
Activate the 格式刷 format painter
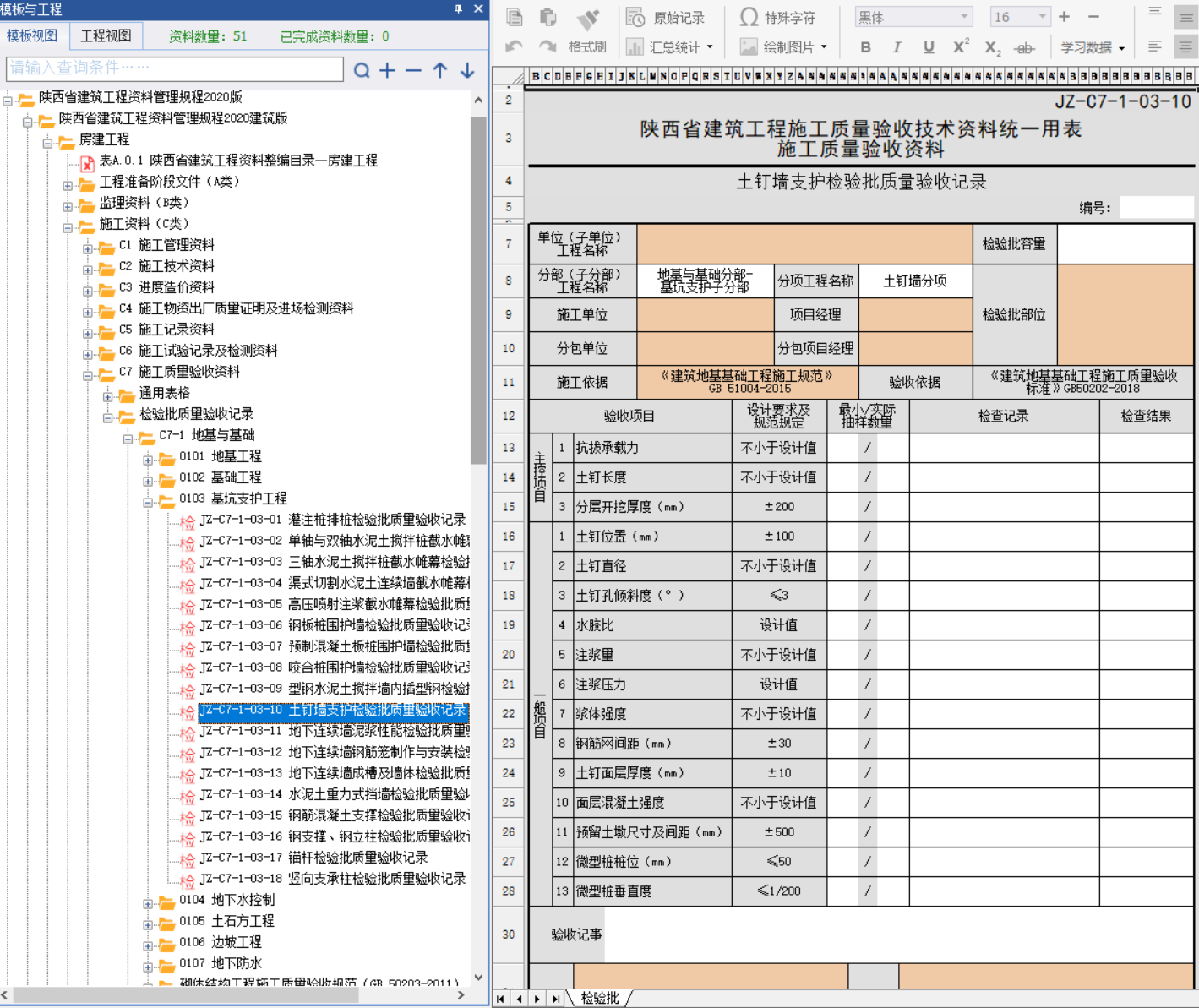click(588, 30)
